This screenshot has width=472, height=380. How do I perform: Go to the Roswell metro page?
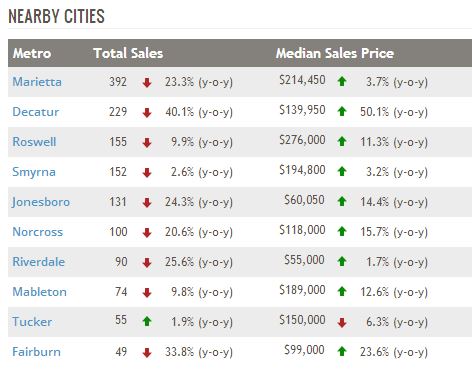click(x=34, y=142)
